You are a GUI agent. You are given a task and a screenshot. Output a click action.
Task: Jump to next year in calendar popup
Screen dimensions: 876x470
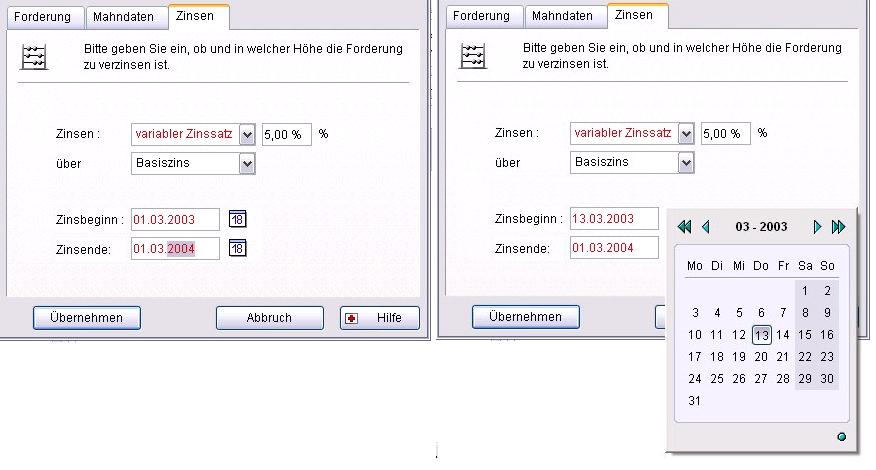tap(838, 227)
